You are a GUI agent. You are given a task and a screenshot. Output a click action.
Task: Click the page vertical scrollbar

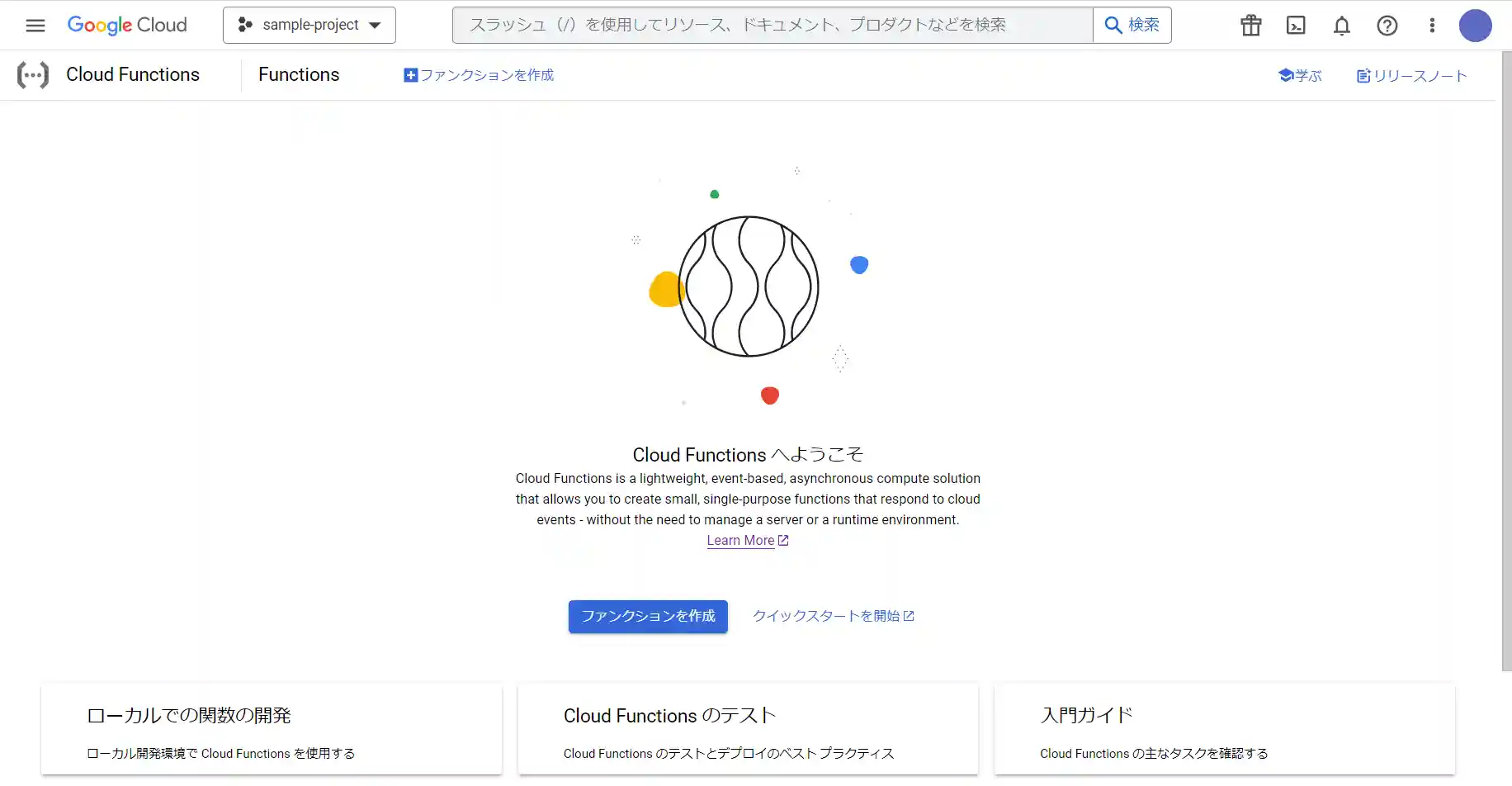click(x=1506, y=361)
